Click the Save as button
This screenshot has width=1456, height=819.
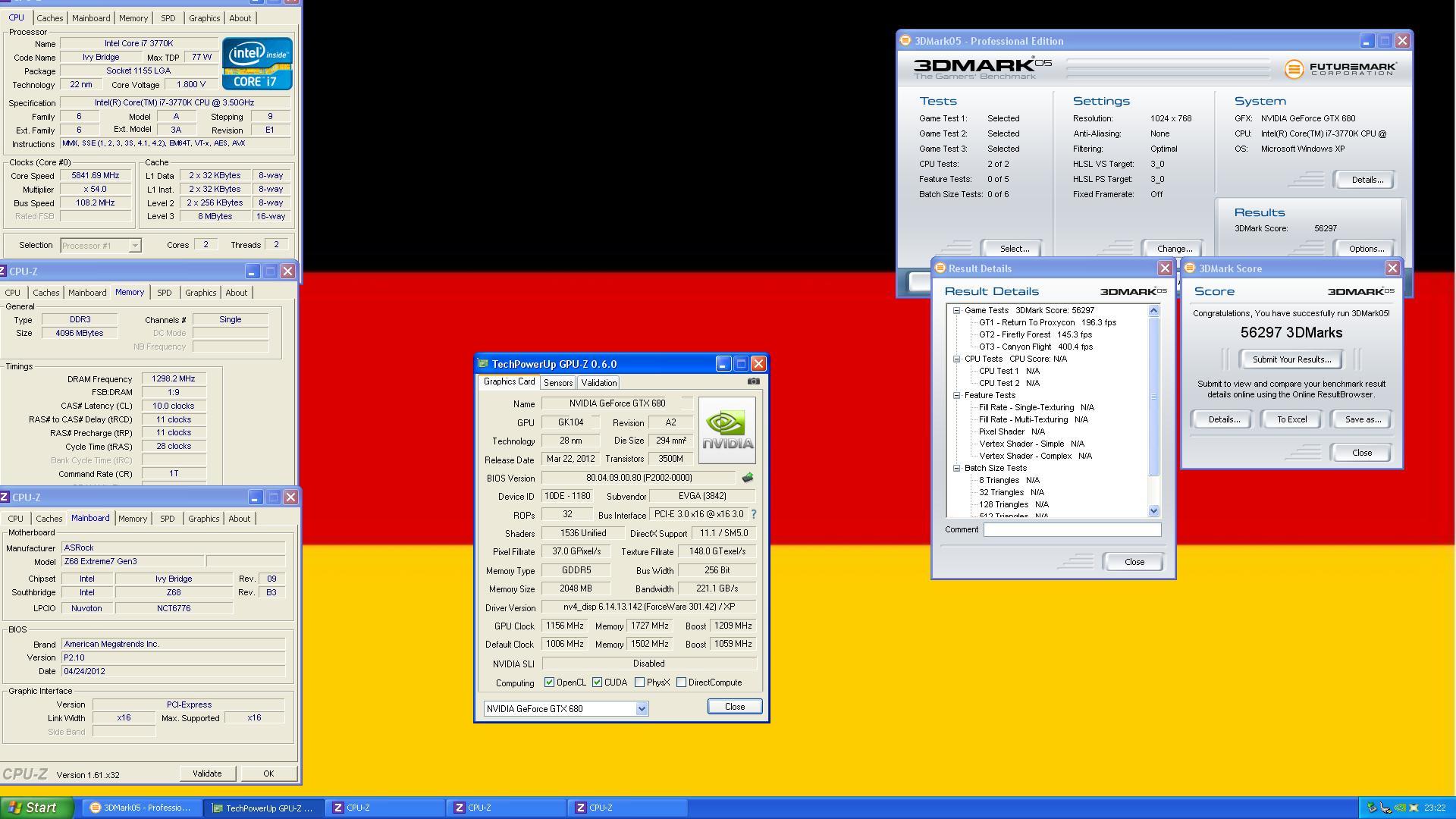point(1362,419)
